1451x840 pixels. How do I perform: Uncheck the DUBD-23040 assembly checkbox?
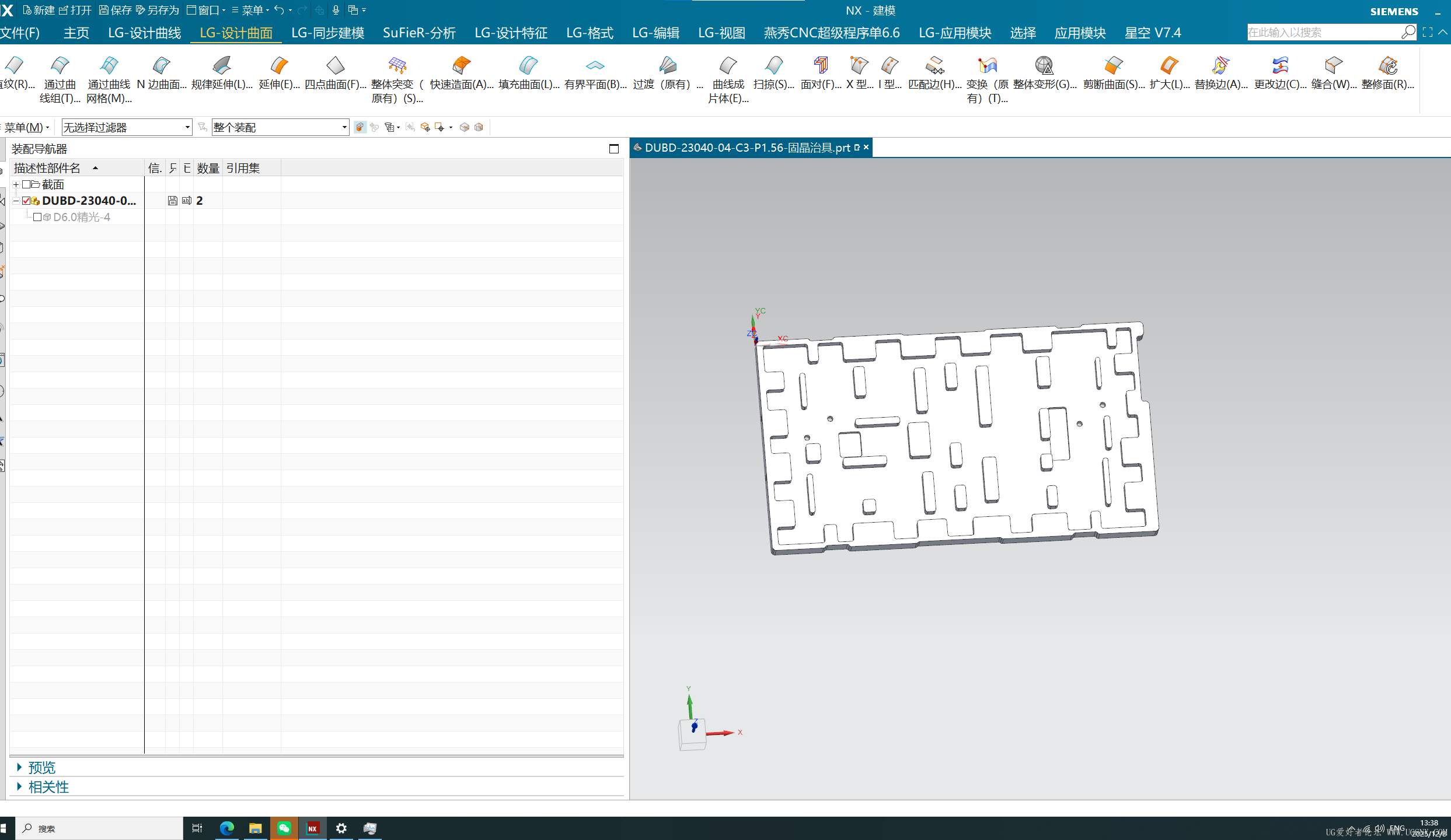26,201
